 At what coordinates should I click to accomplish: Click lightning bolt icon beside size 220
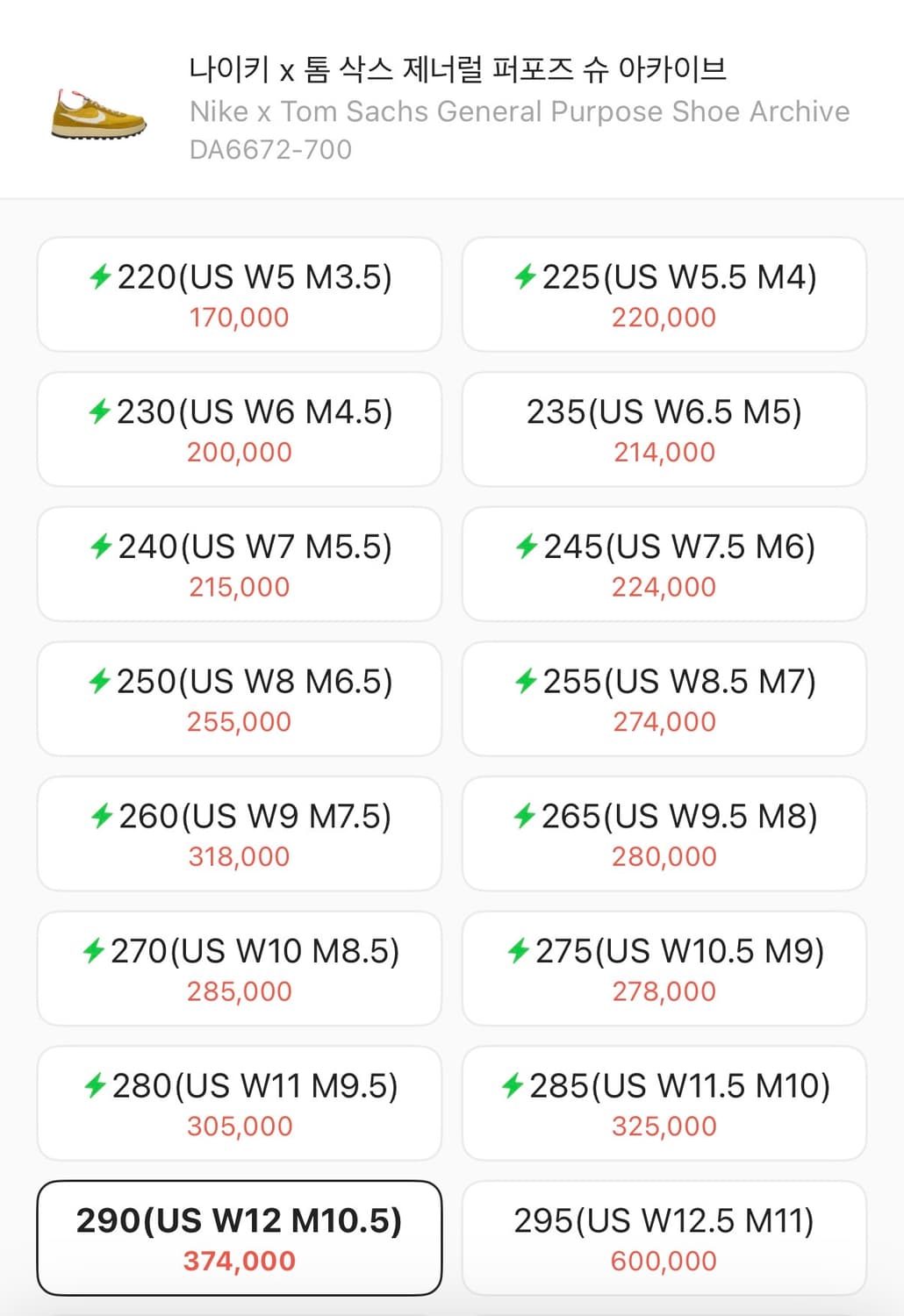tap(100, 277)
